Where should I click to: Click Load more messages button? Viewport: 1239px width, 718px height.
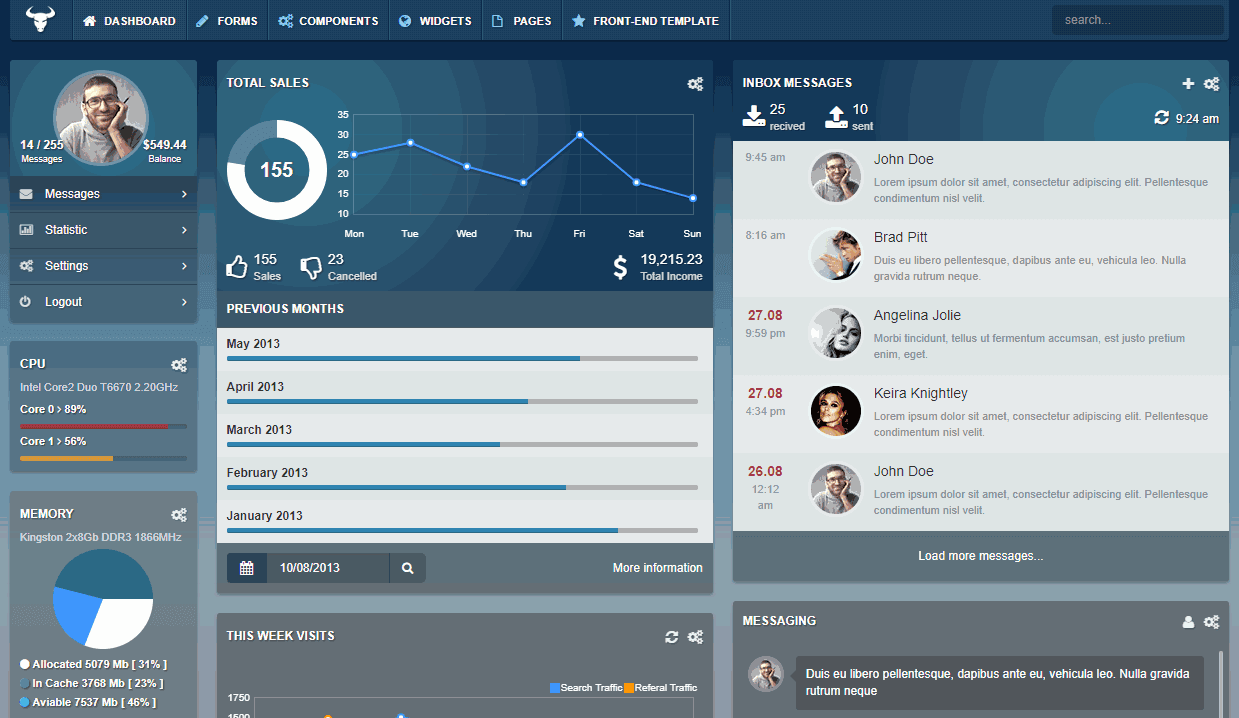981,556
